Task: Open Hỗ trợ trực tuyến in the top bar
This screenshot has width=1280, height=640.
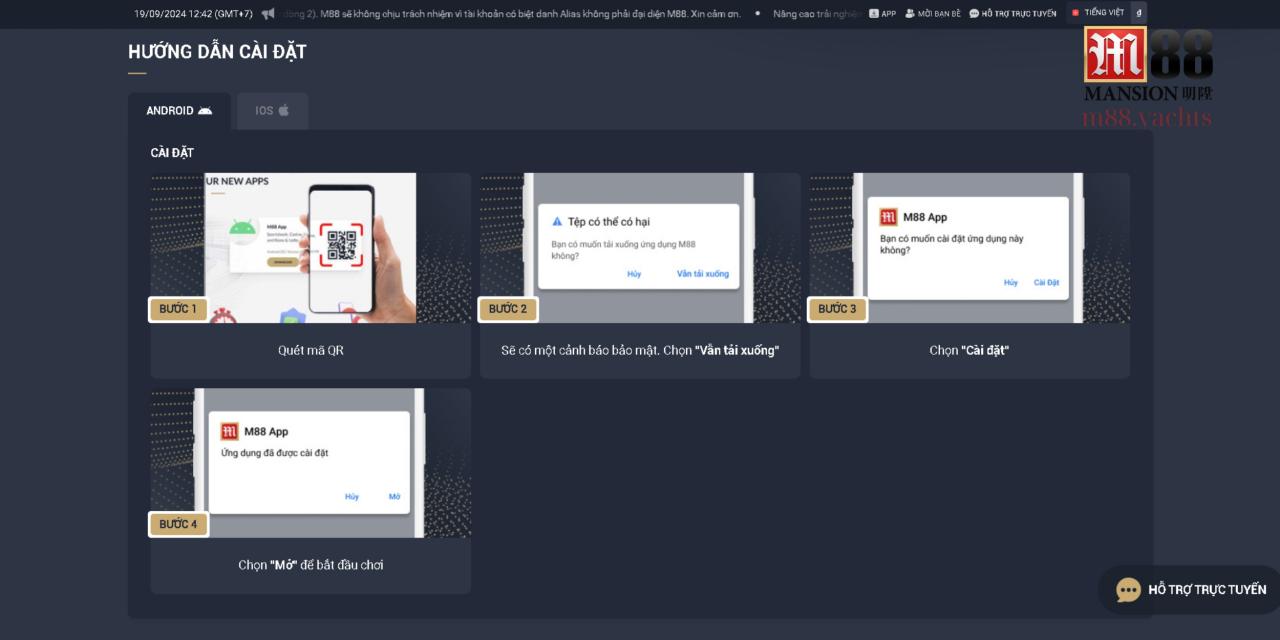Action: [x=1012, y=13]
